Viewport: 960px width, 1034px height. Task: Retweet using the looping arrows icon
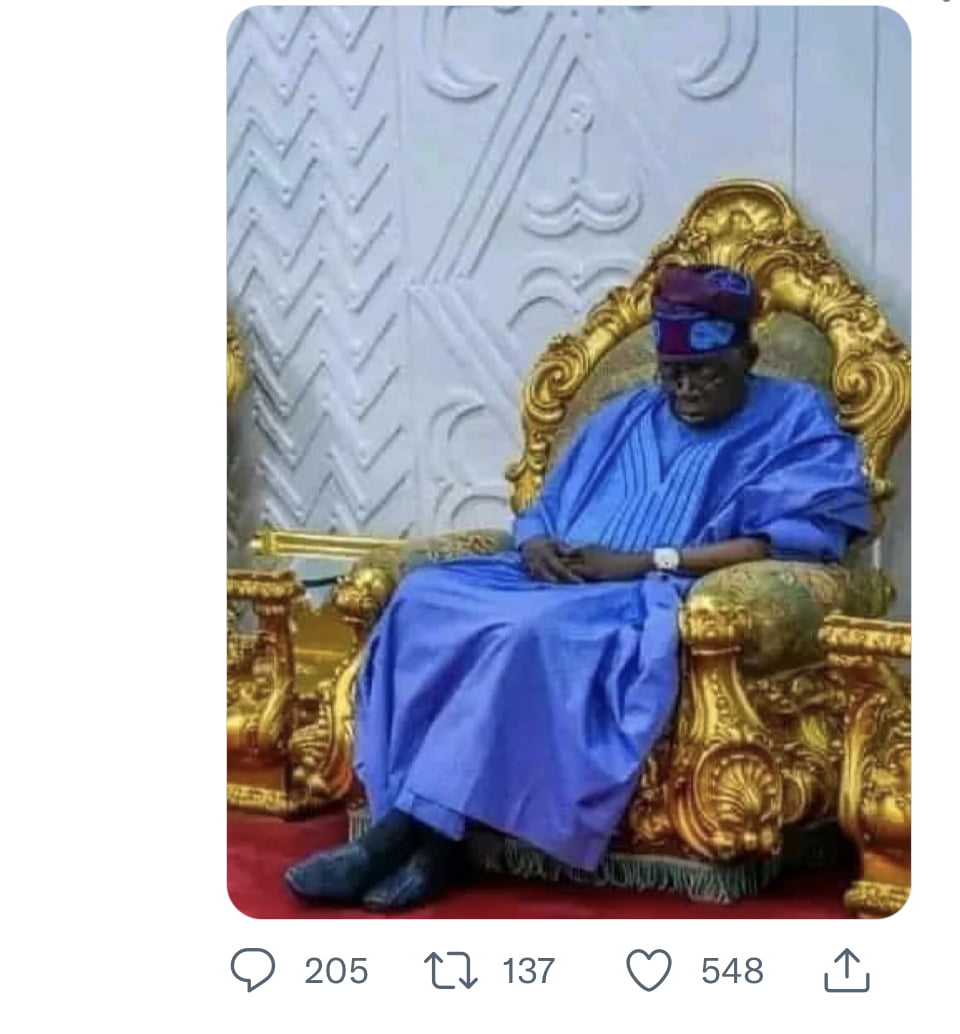coord(450,970)
